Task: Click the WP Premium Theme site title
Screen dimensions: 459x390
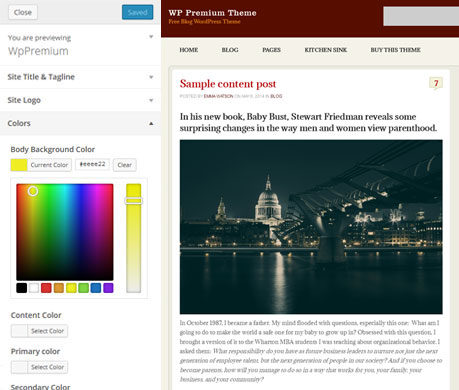Action: (x=212, y=13)
